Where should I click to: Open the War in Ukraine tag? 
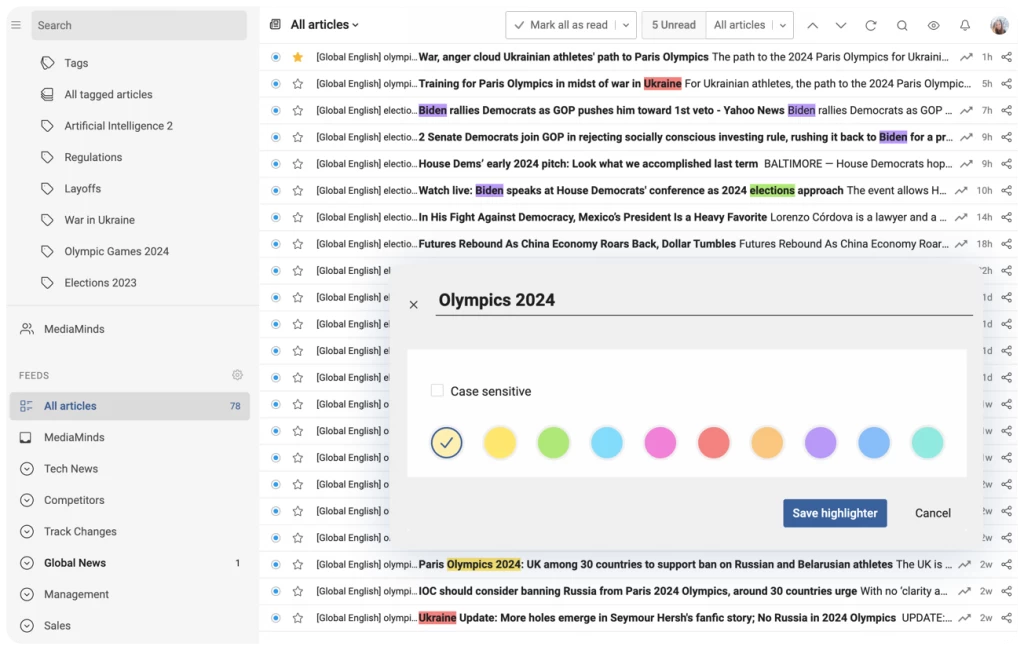pyautogui.click(x=99, y=220)
